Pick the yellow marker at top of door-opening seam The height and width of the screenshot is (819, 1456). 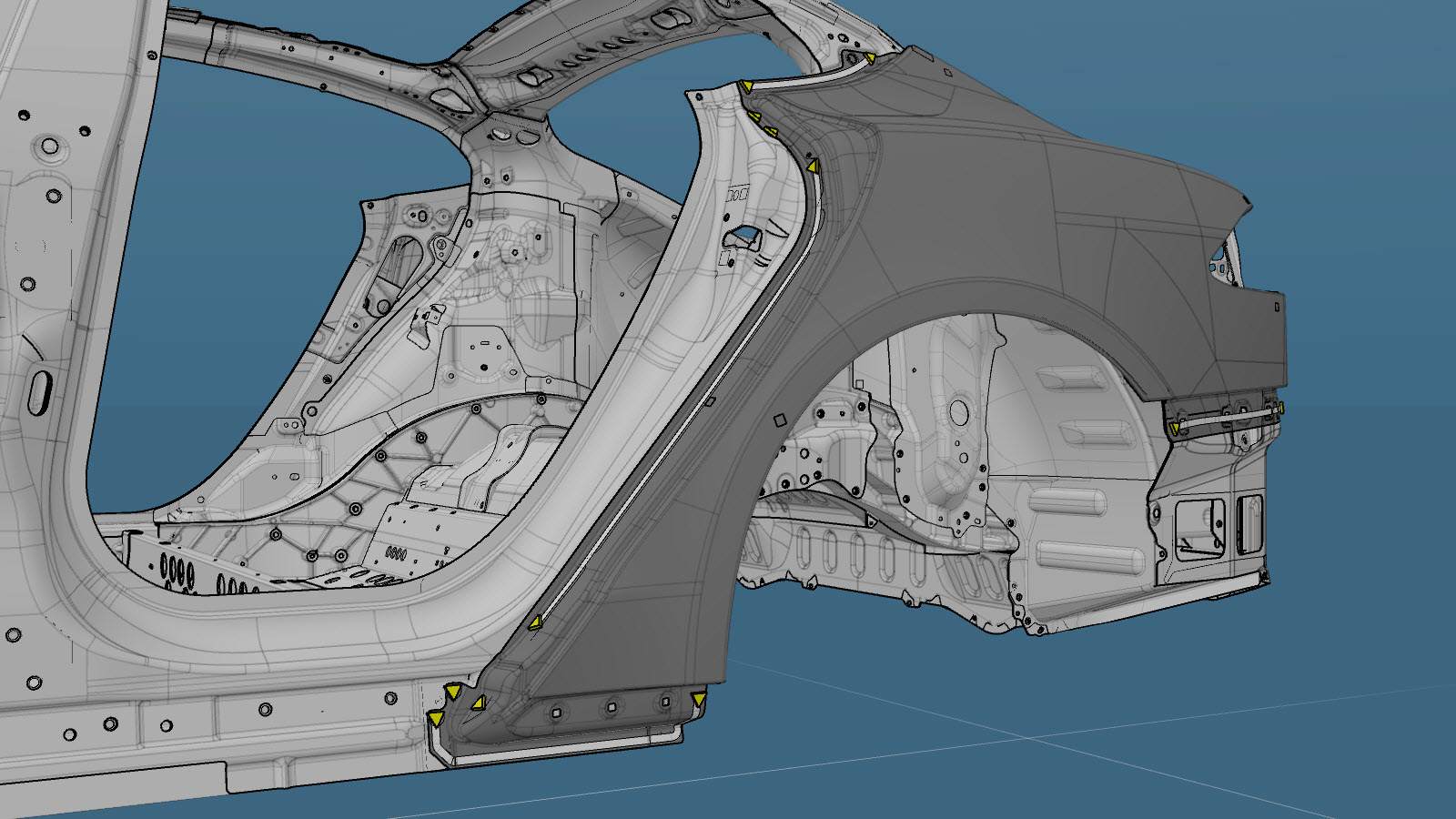[813, 166]
